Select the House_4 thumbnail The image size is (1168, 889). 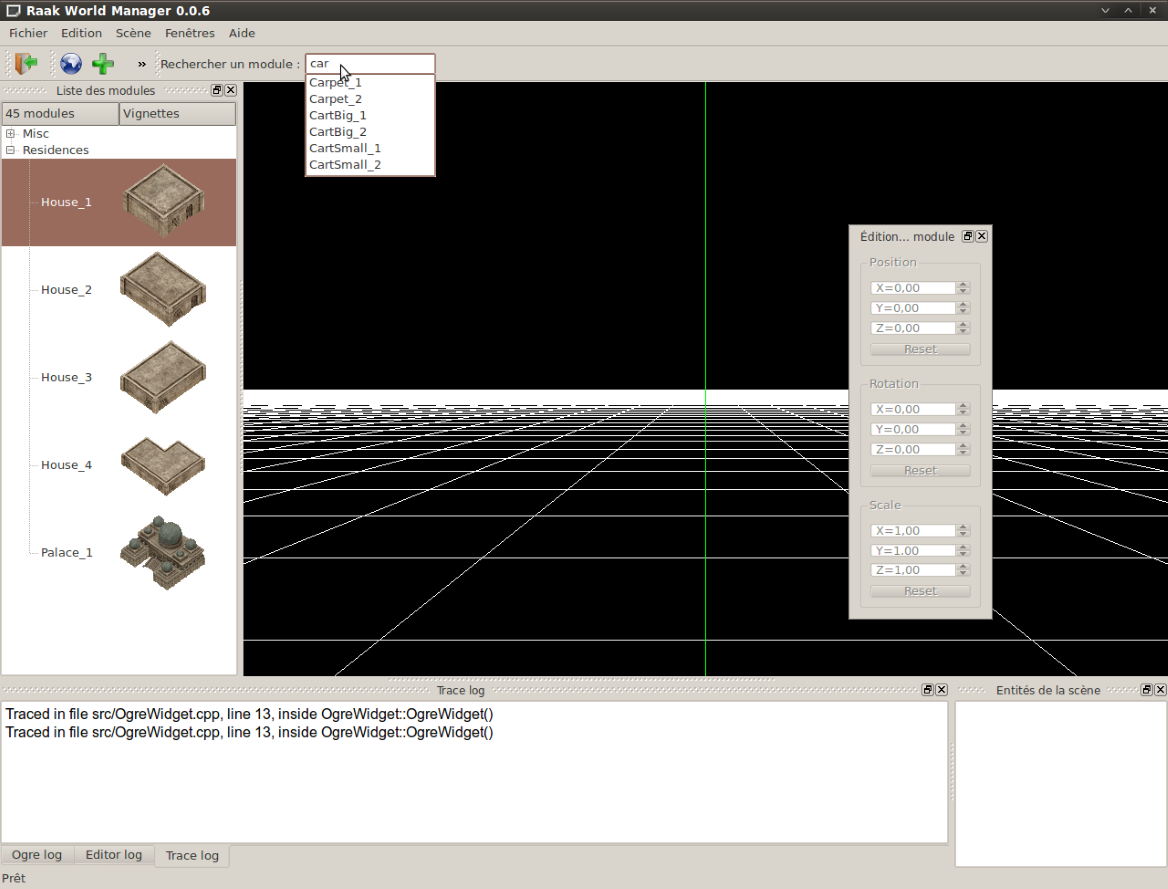click(163, 465)
